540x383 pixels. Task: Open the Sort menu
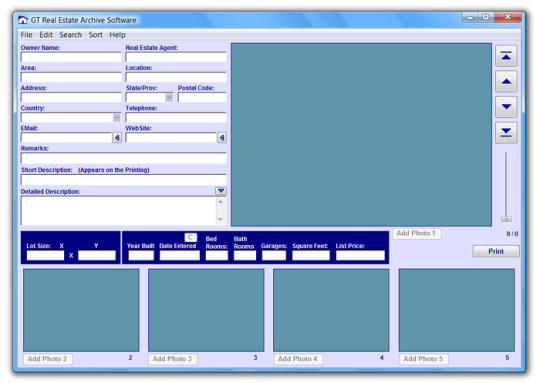(x=95, y=35)
